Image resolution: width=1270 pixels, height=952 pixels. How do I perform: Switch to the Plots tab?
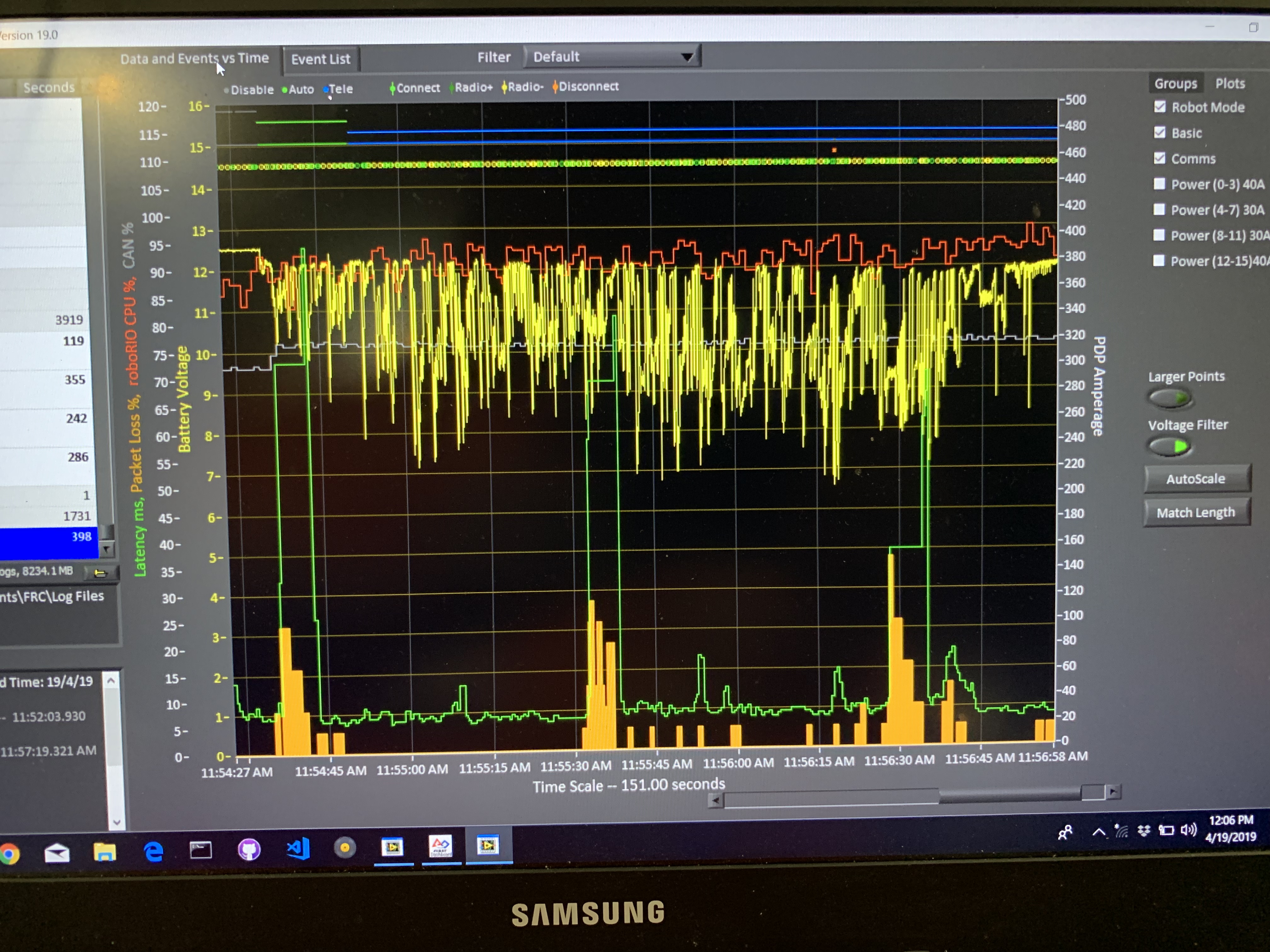pyautogui.click(x=1230, y=84)
